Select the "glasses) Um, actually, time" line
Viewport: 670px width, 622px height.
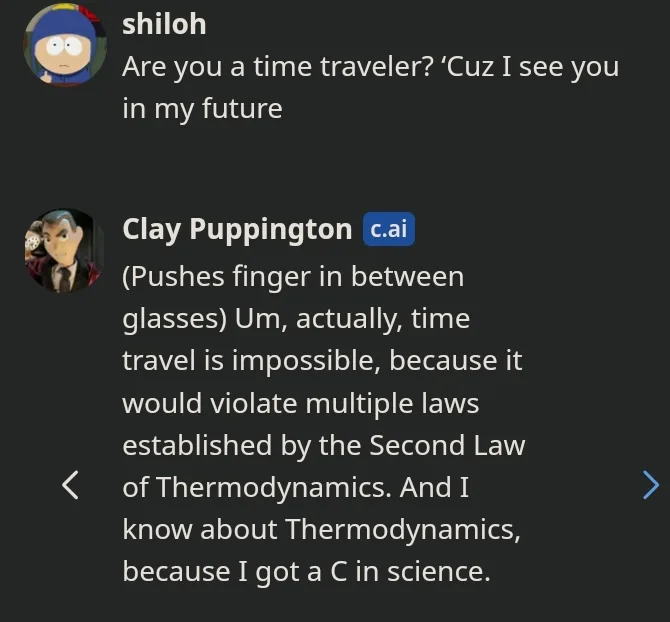pyautogui.click(x=295, y=319)
